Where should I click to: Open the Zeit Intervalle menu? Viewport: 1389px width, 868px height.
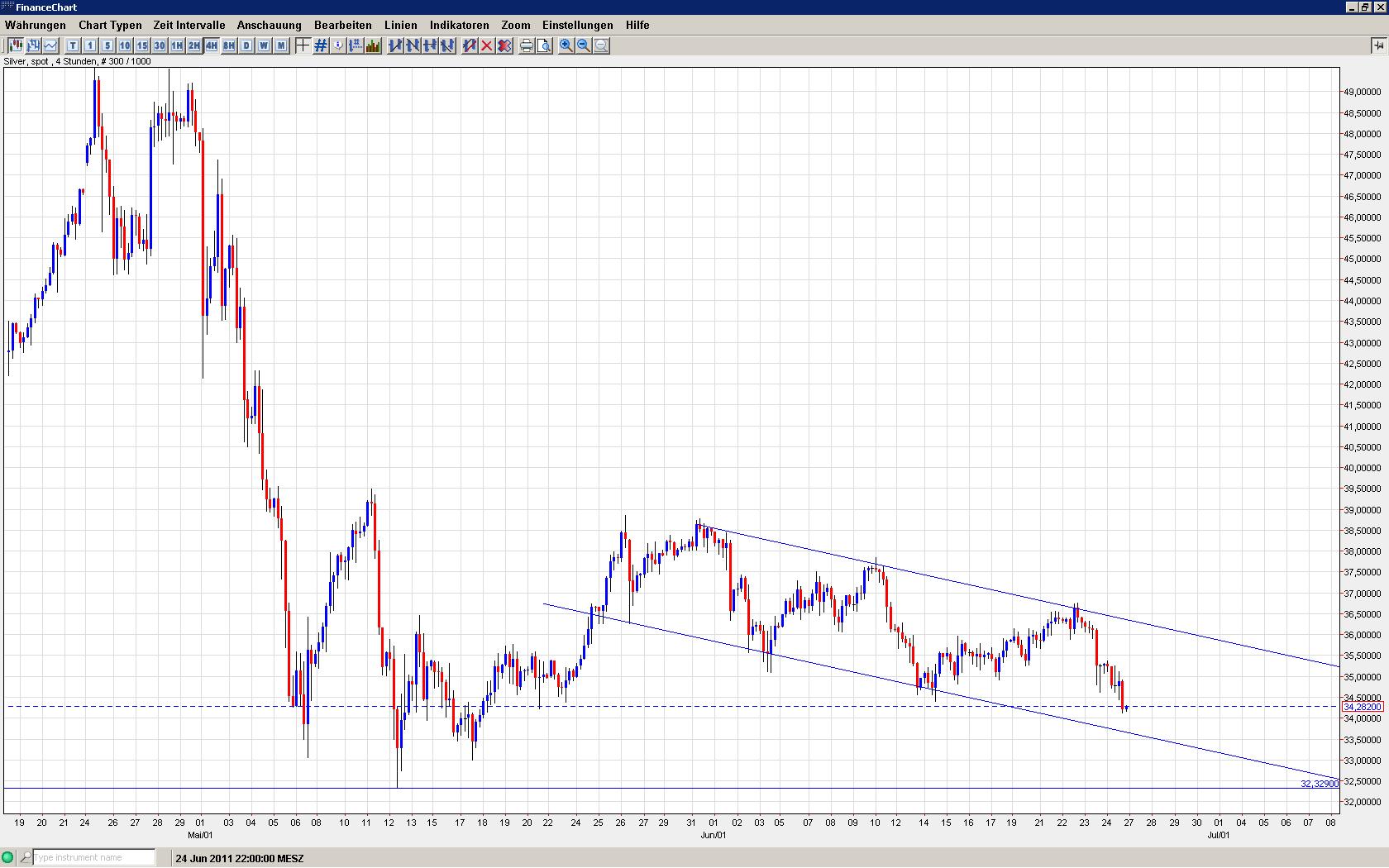[x=189, y=25]
